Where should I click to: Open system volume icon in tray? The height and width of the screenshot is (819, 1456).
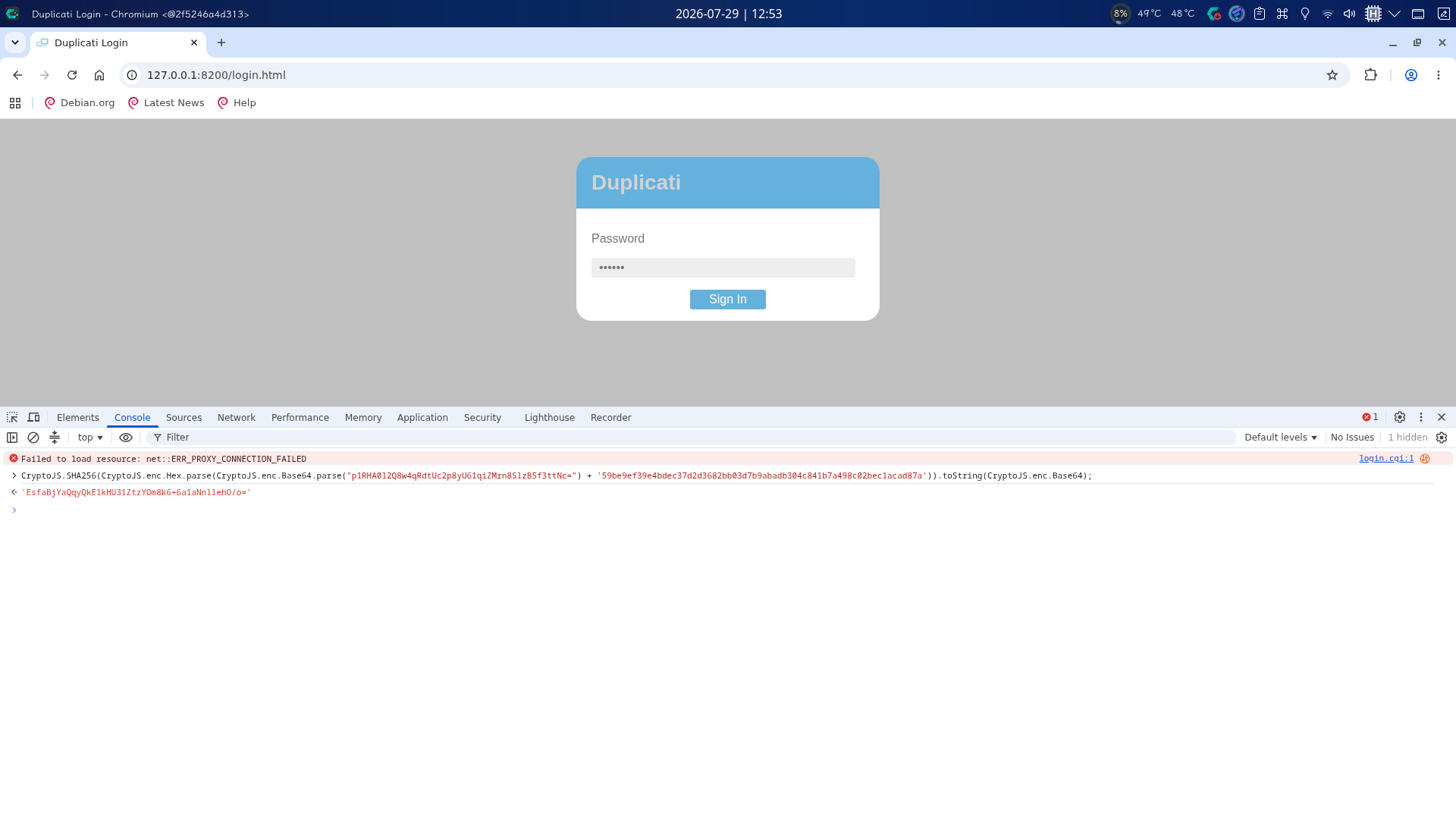tap(1350, 14)
